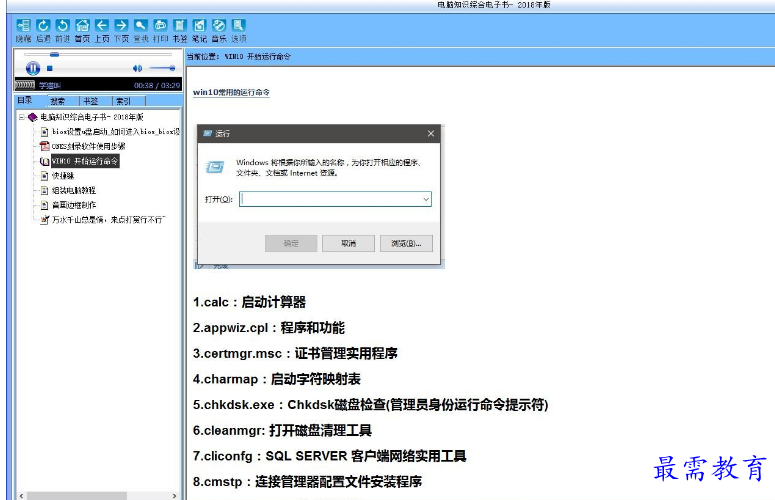The height and width of the screenshot is (500, 775).
Task: Click the 后退 back toolbar icon
Action: (x=43, y=25)
